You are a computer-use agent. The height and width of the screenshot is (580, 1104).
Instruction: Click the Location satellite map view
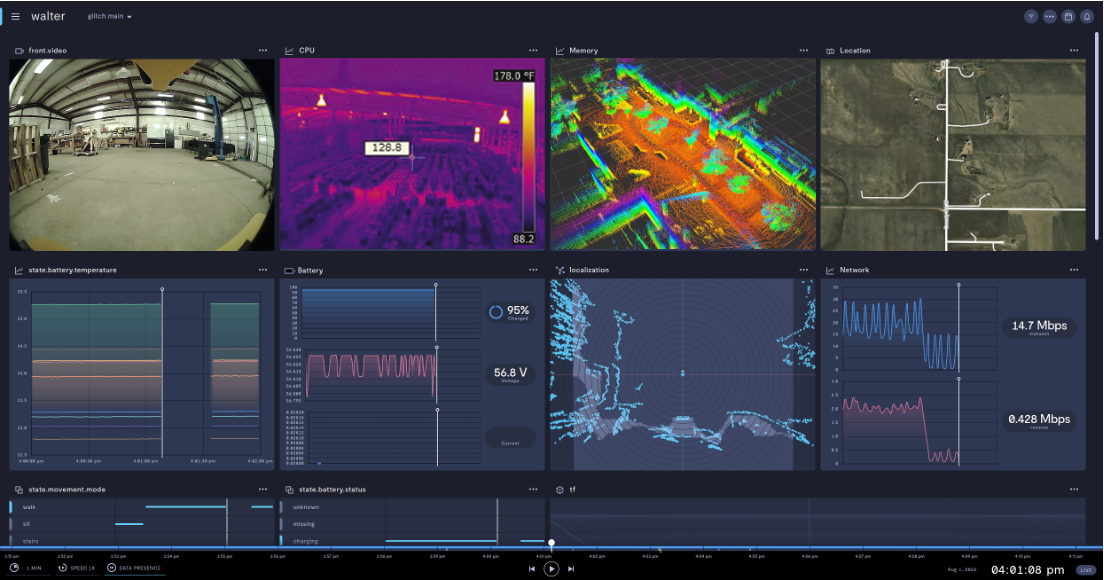pyautogui.click(x=952, y=154)
